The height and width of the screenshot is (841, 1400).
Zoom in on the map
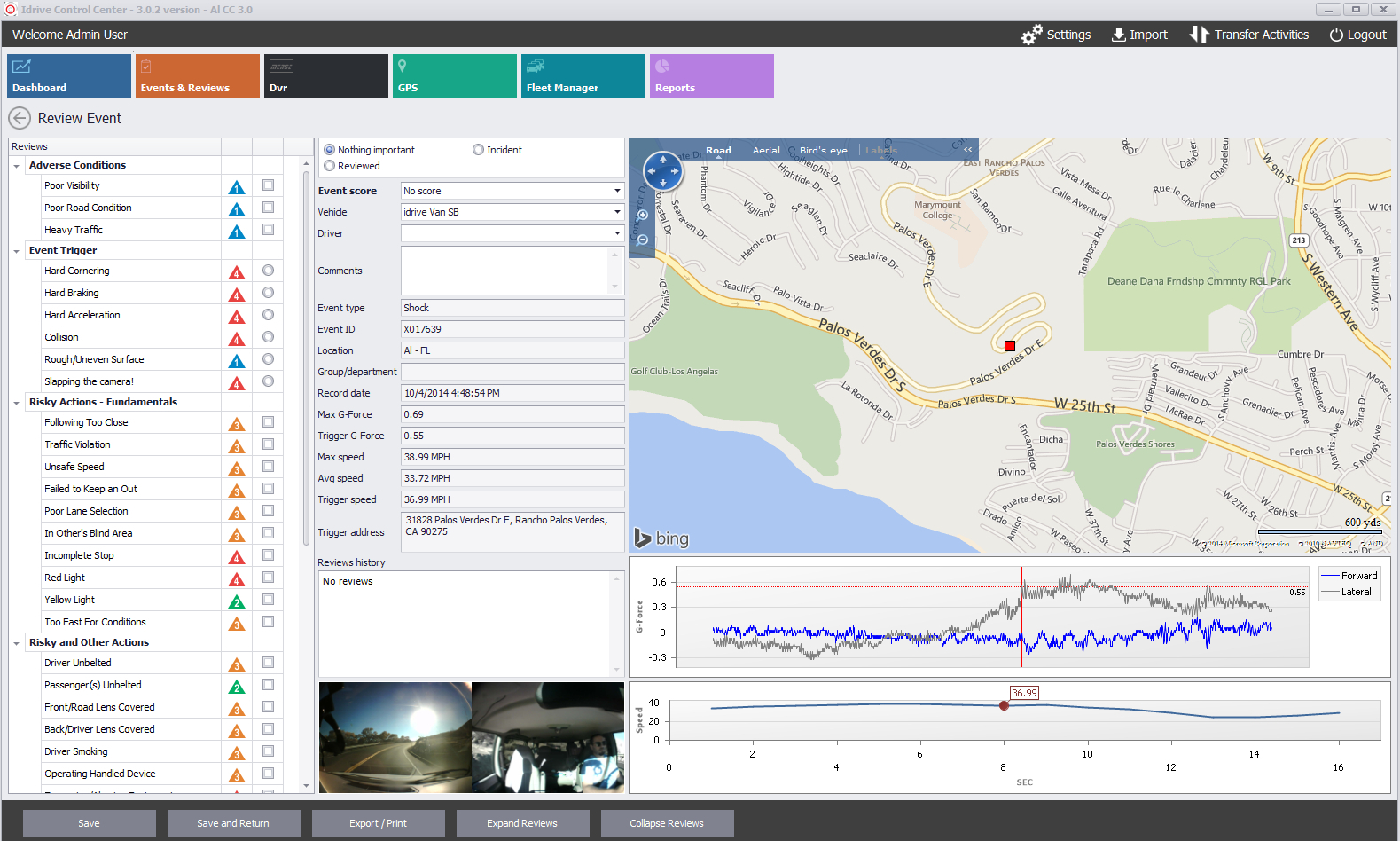pos(643,215)
